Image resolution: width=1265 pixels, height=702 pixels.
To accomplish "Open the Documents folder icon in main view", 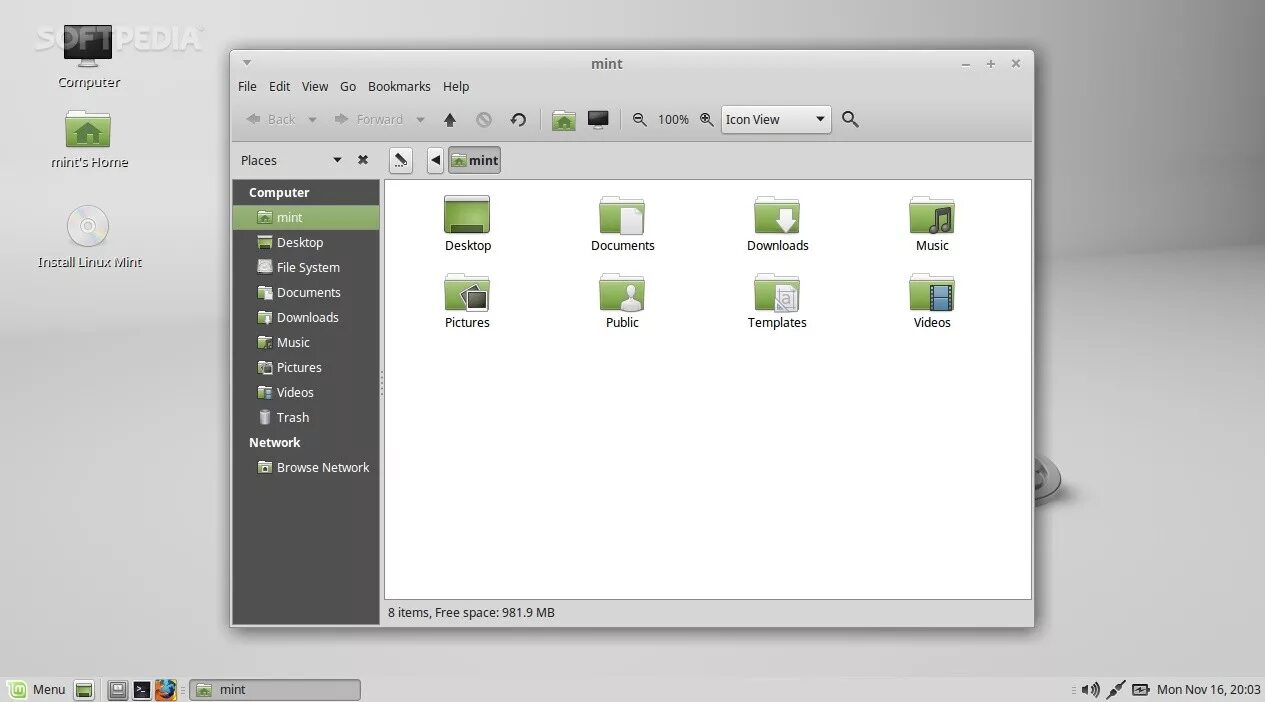I will pyautogui.click(x=622, y=214).
